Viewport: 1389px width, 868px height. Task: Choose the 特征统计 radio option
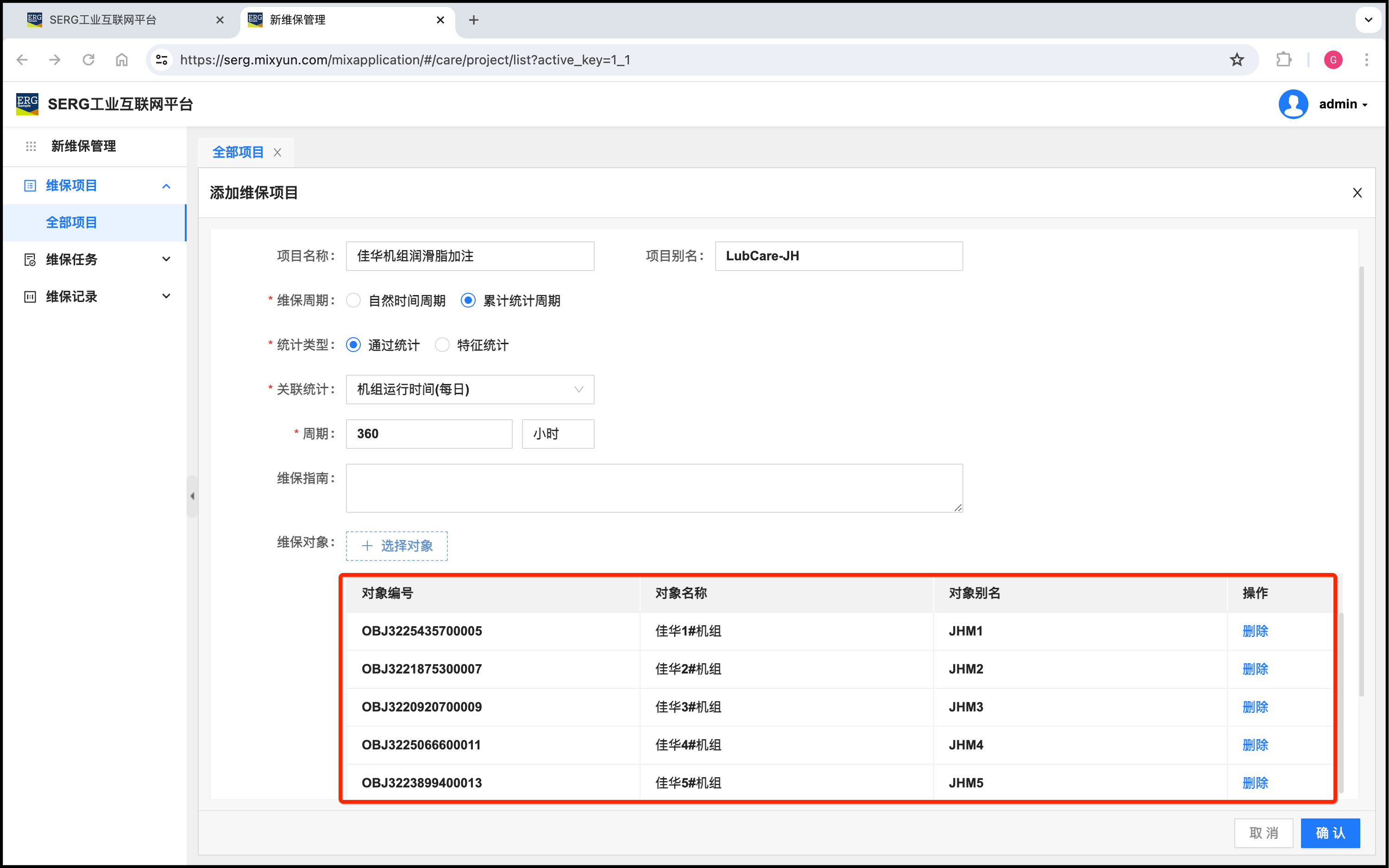click(442, 345)
